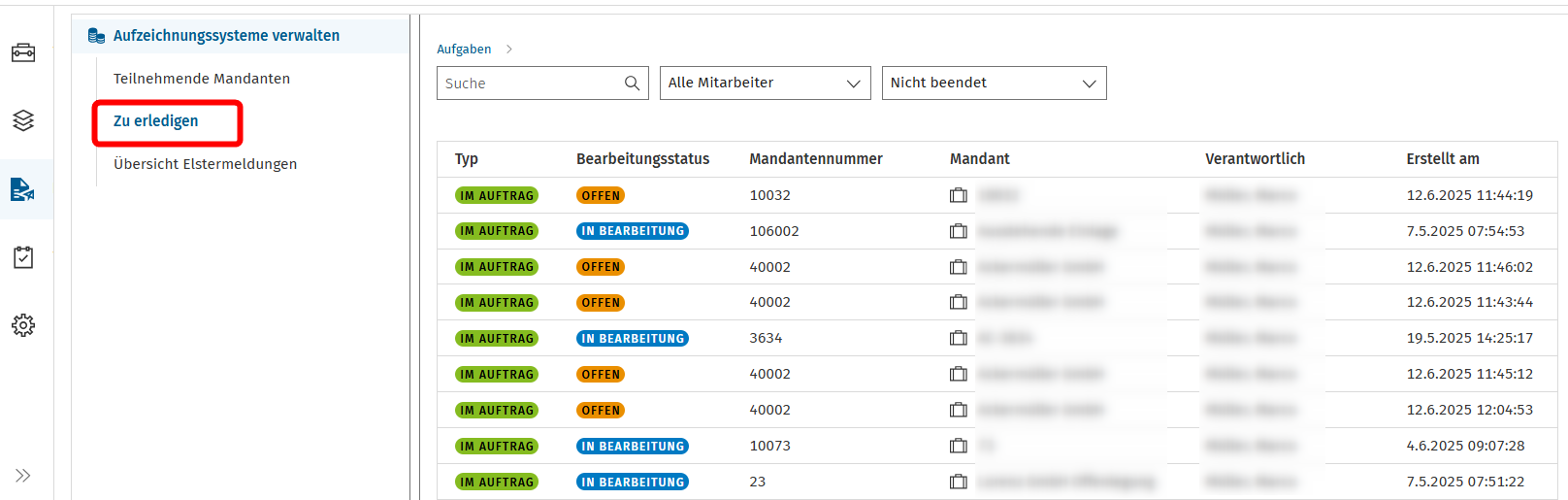Click date 7.5.2025 07:51:22
Image resolution: width=1568 pixels, height=500 pixels.
[1465, 482]
